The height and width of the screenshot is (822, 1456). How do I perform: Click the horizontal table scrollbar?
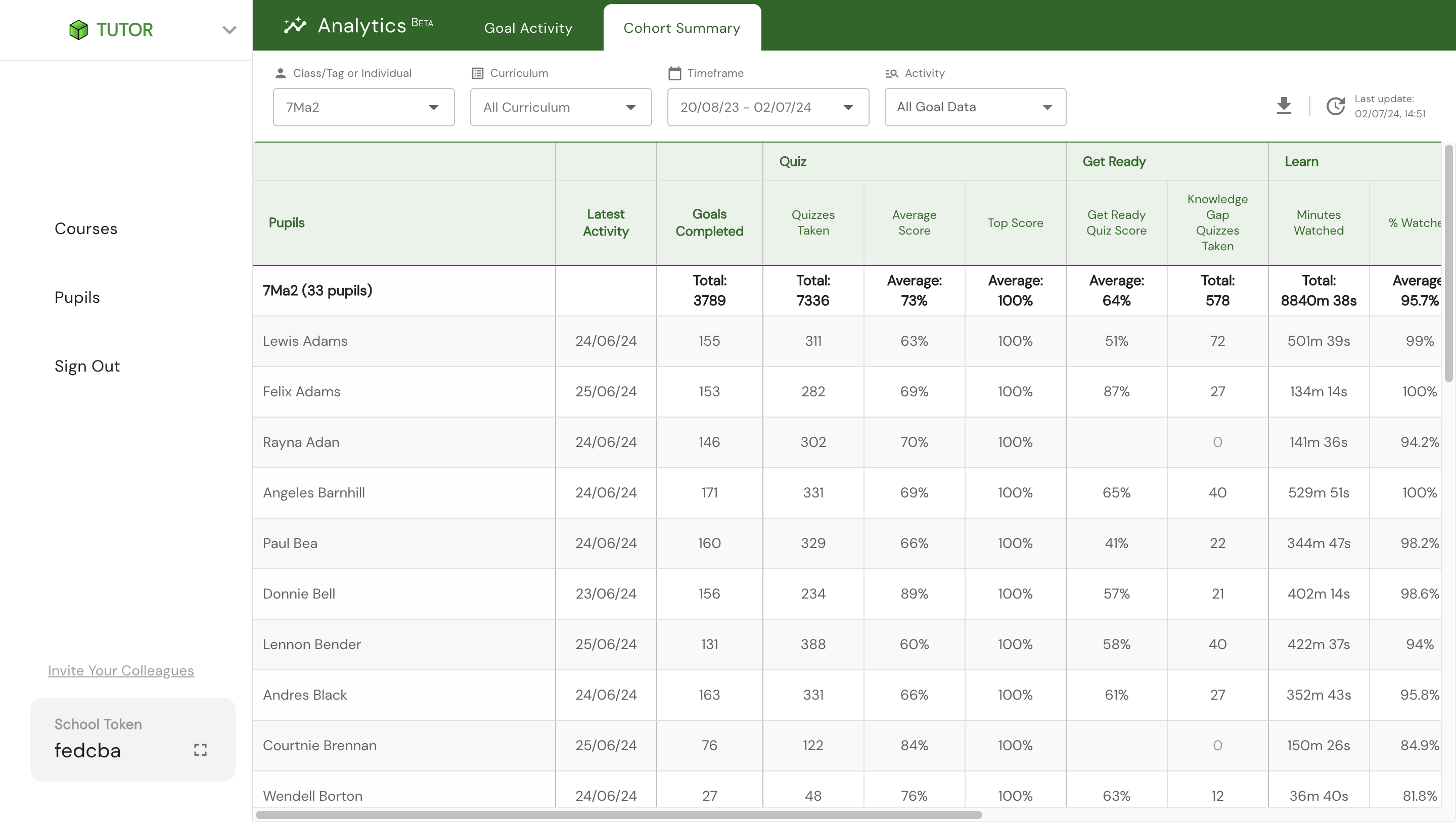point(618,814)
